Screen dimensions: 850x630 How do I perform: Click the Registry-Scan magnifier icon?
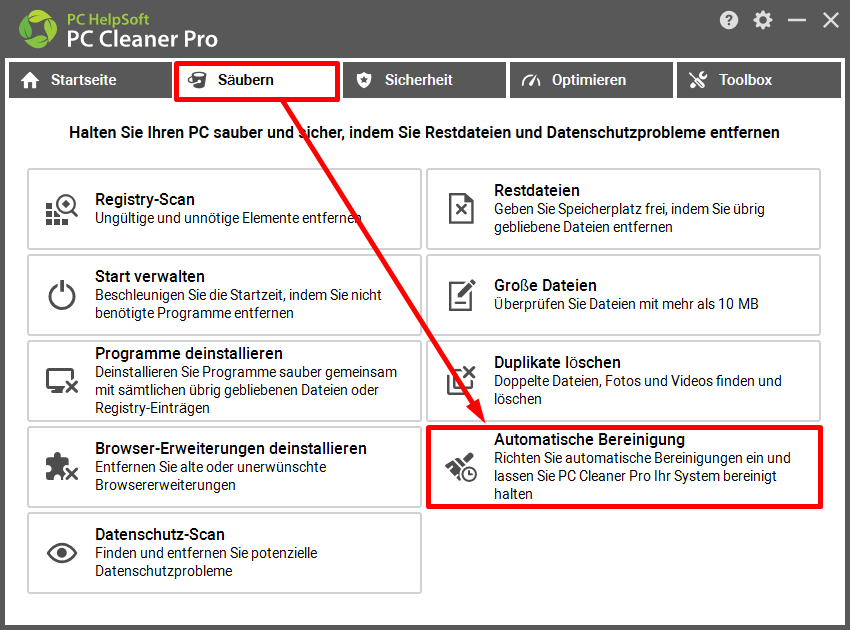(62, 209)
